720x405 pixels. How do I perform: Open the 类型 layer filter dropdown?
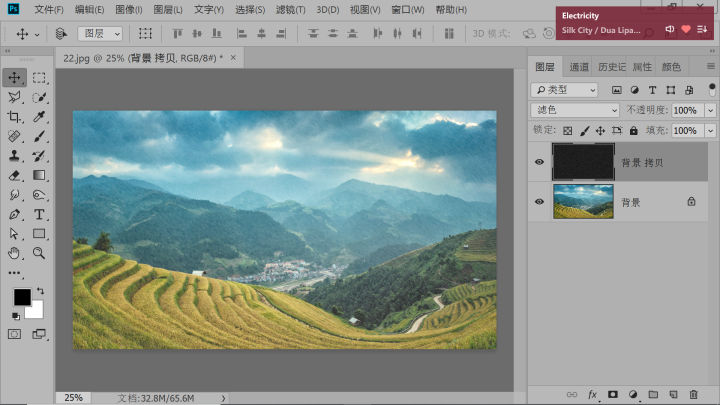564,90
